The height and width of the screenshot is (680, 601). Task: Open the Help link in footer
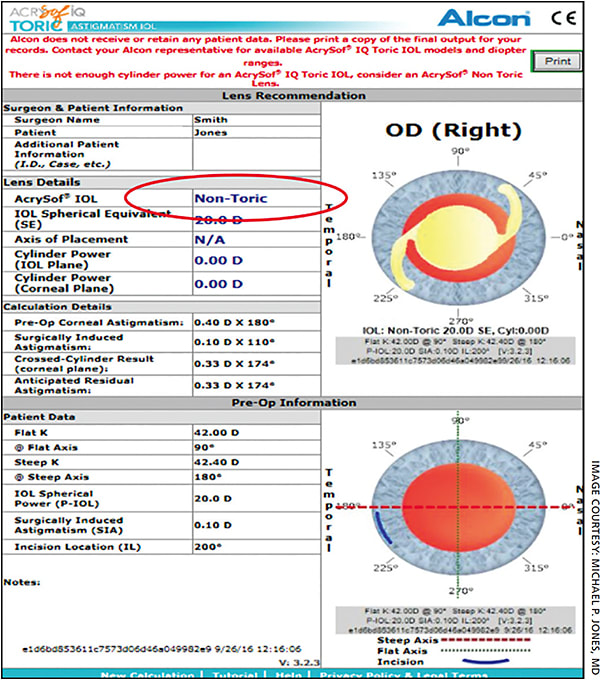289,675
